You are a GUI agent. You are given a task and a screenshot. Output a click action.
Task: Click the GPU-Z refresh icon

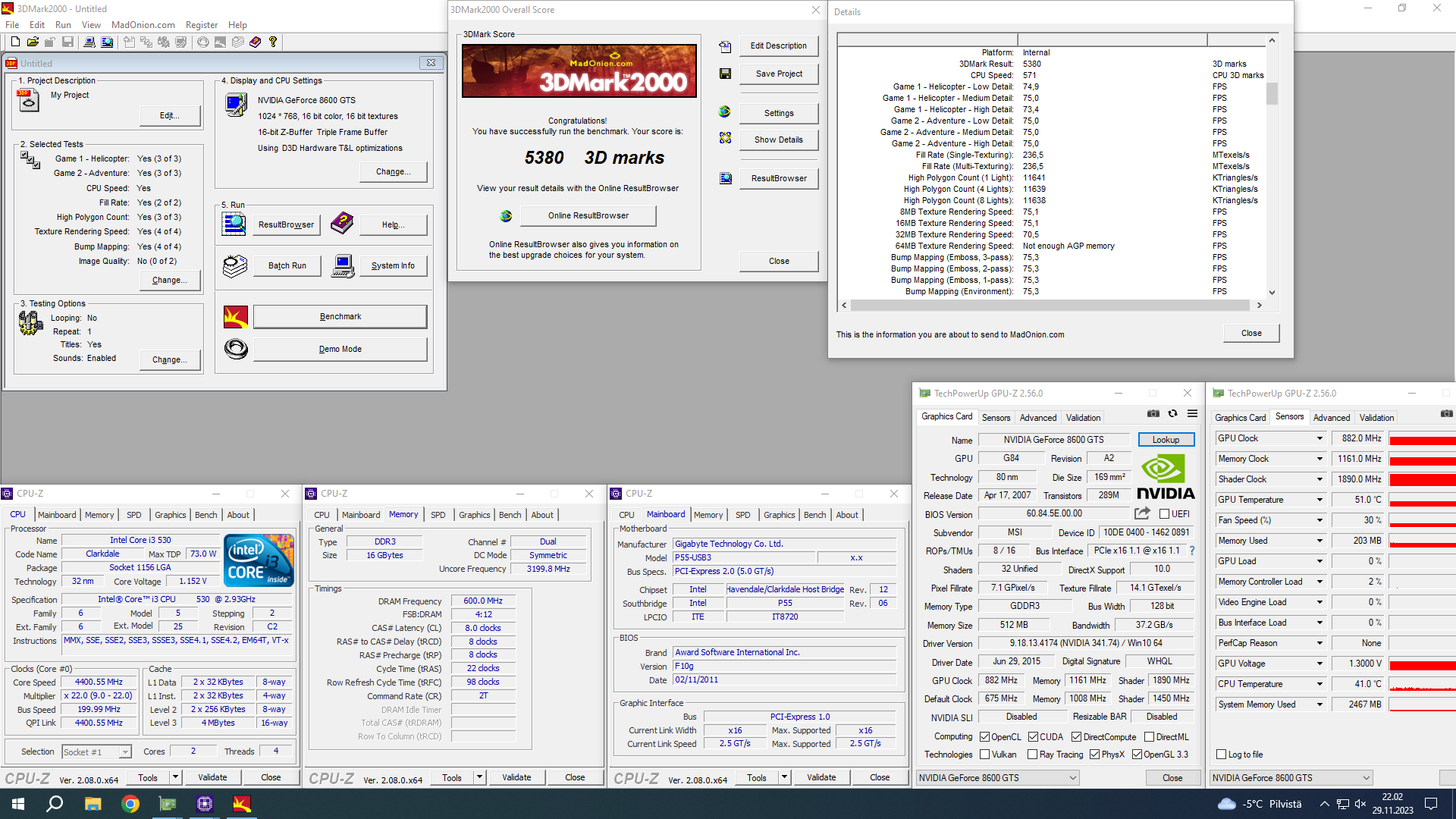tap(1172, 414)
